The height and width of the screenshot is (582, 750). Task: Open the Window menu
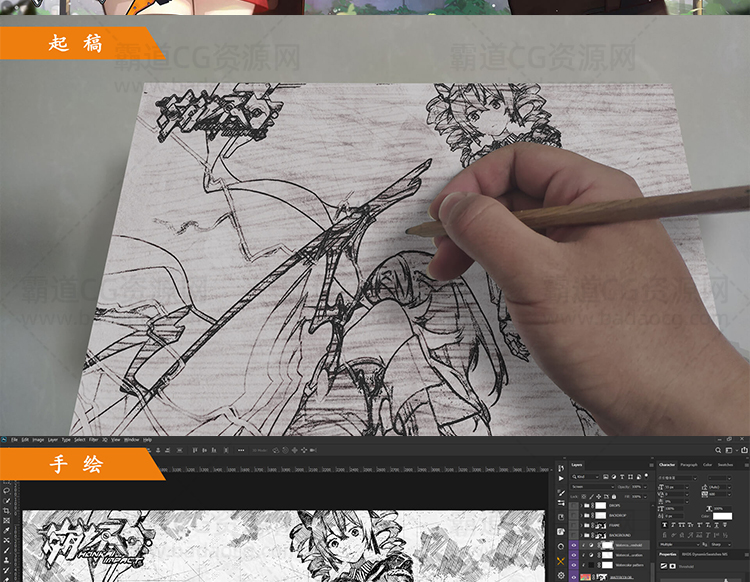coord(132,439)
